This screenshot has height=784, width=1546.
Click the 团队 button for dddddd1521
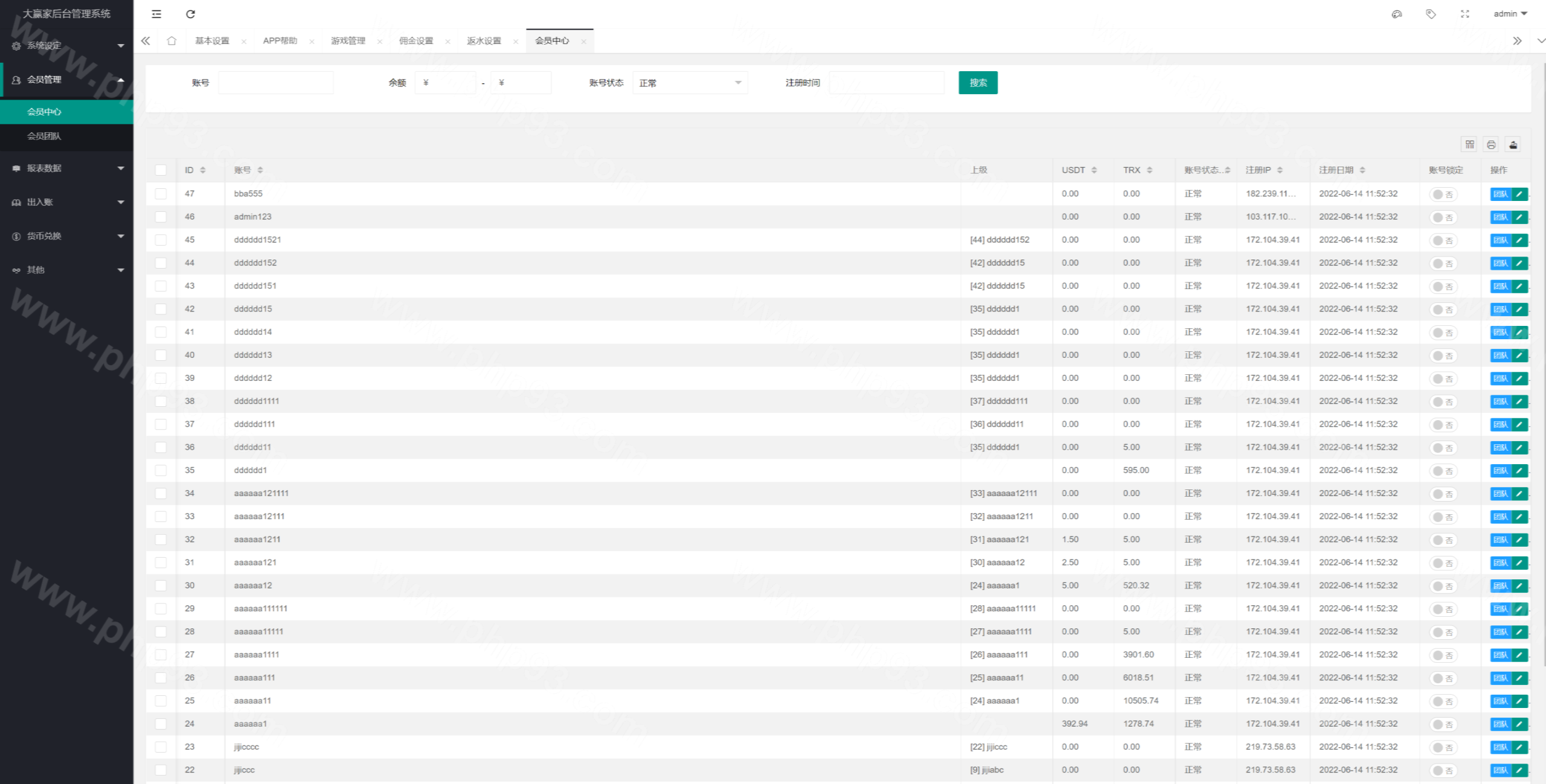pyautogui.click(x=1500, y=240)
